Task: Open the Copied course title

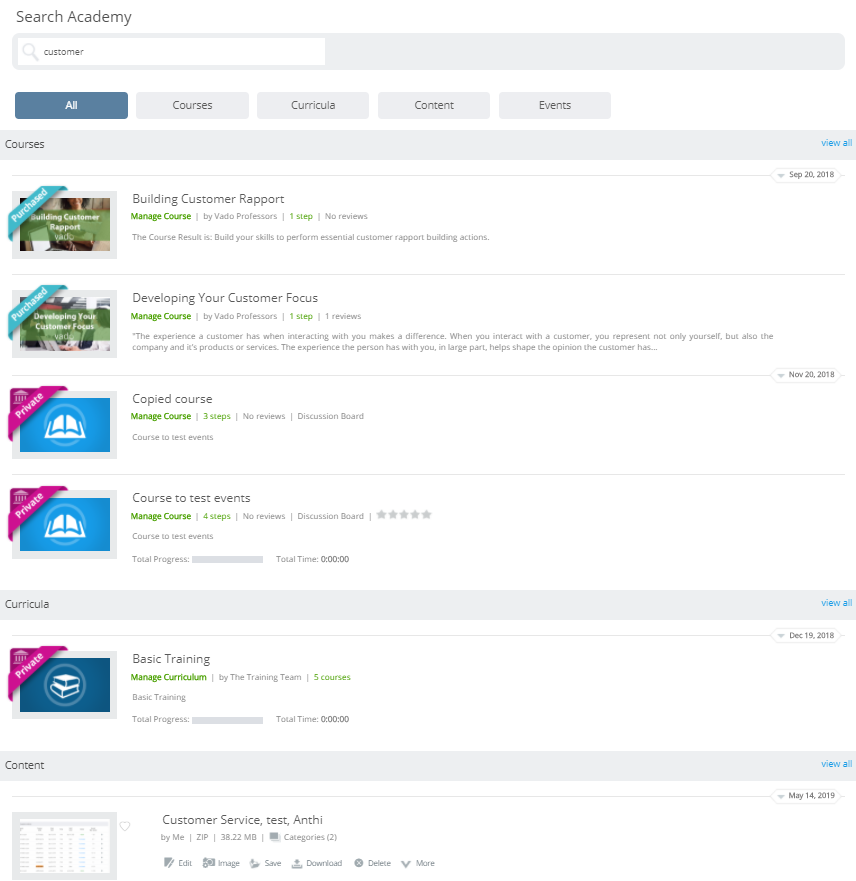Action: (172, 399)
